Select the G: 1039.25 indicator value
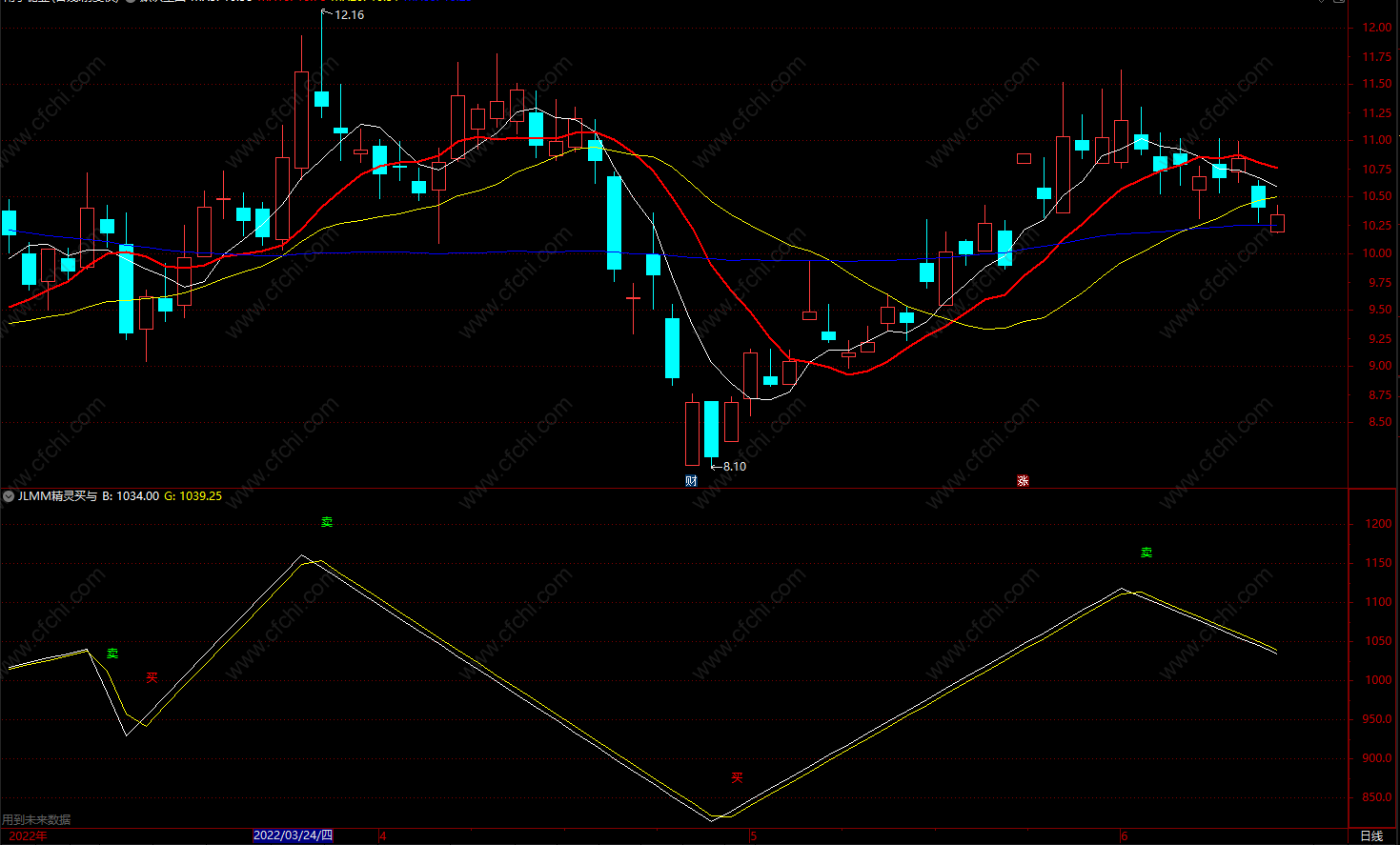1400x845 pixels. click(193, 496)
